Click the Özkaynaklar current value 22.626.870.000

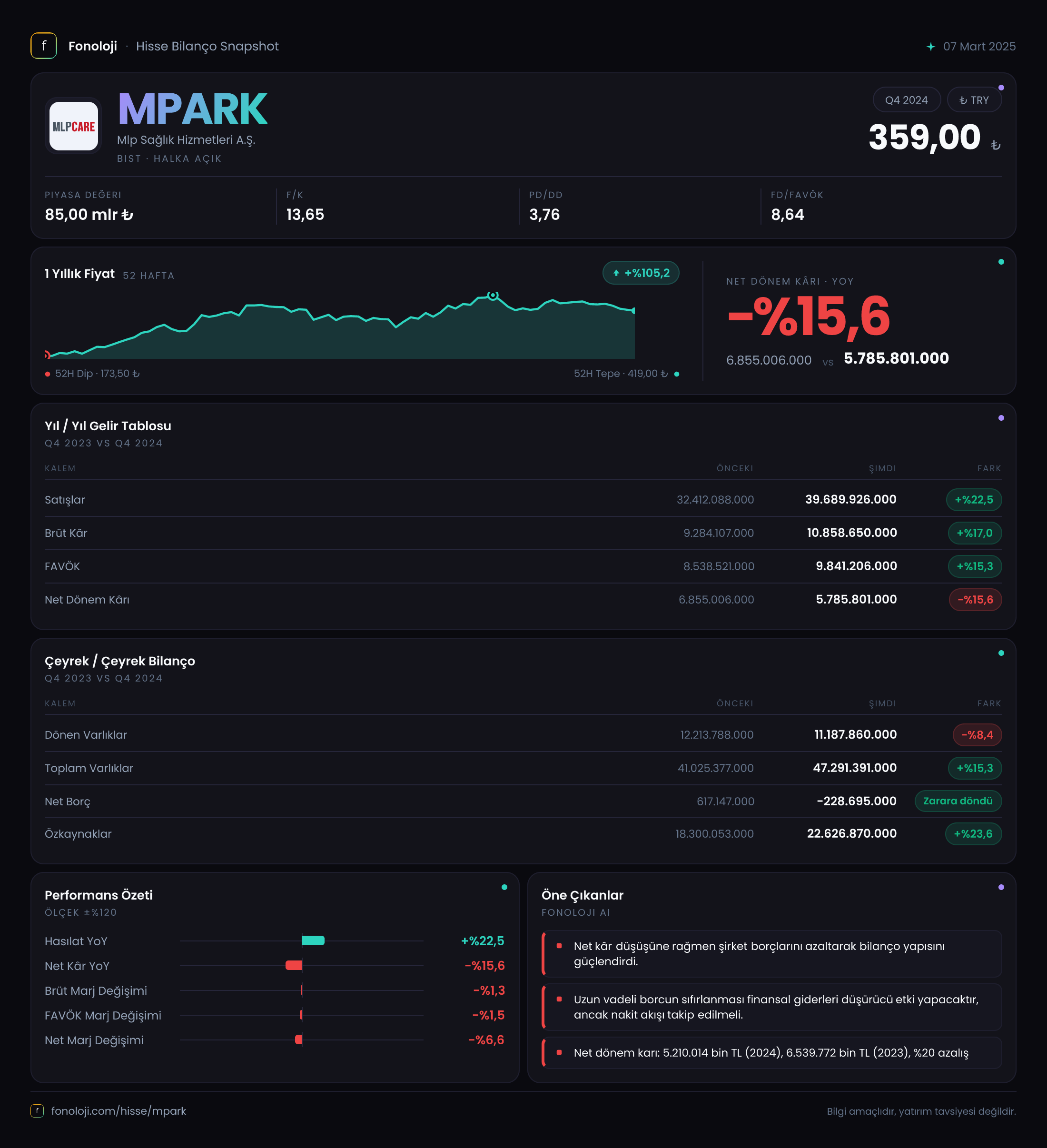click(x=852, y=834)
